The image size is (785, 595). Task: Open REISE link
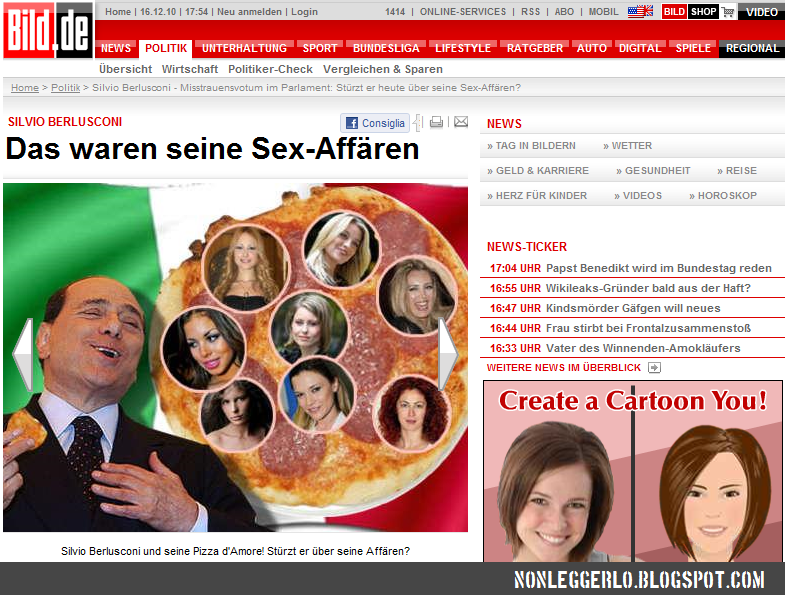pos(737,171)
